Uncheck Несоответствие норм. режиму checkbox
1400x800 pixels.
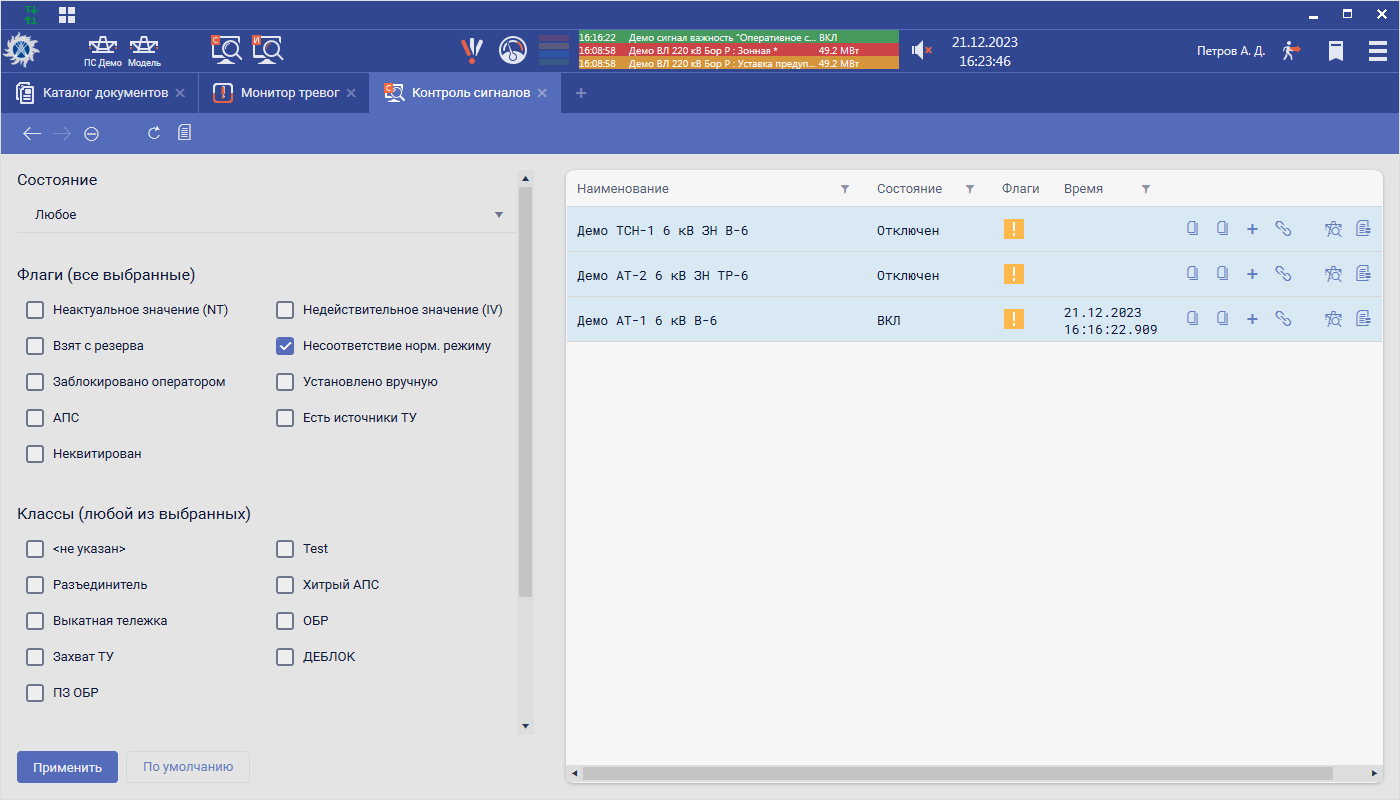pyautogui.click(x=285, y=346)
